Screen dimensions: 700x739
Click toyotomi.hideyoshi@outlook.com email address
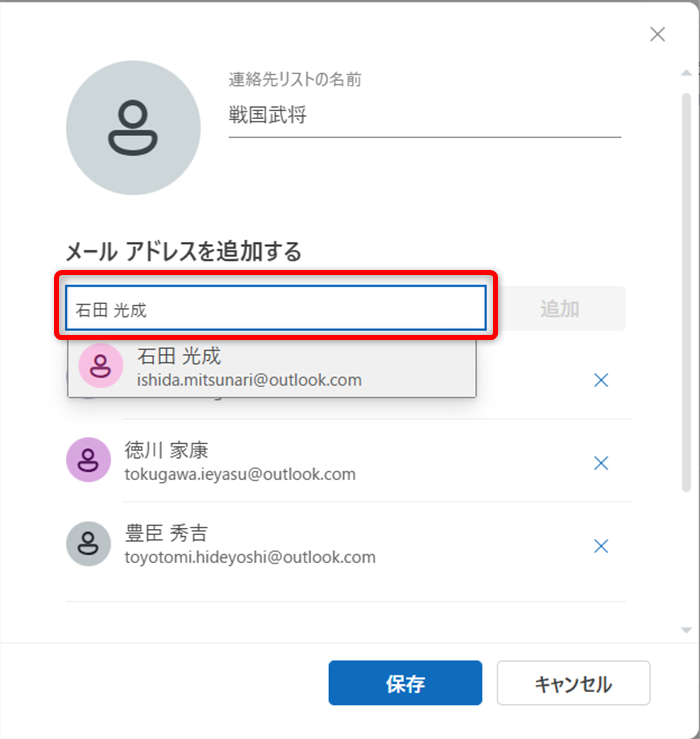tap(249, 557)
